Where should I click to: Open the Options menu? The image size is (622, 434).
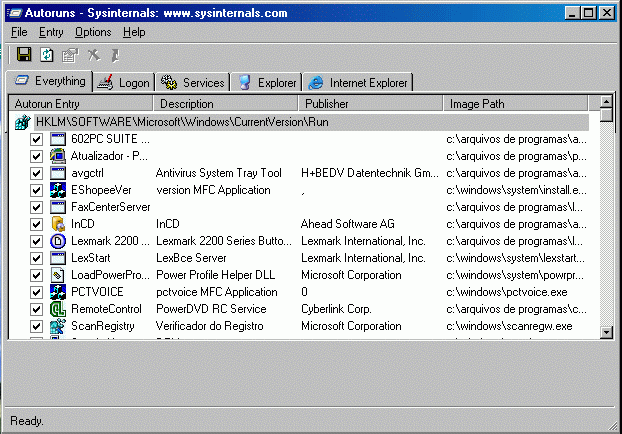[x=93, y=32]
